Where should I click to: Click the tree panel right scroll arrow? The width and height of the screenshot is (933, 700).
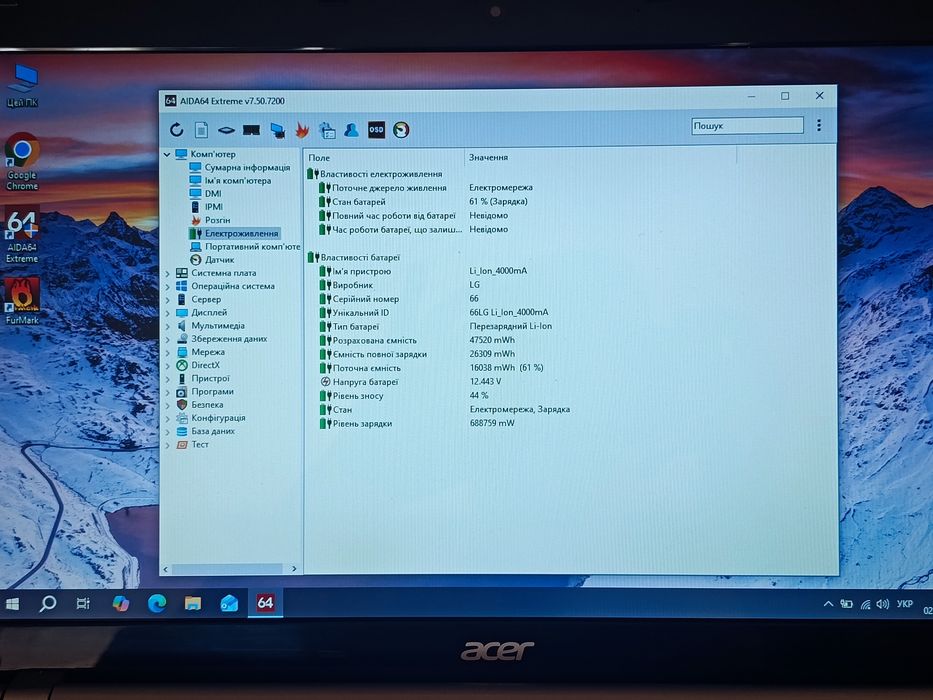[x=294, y=569]
